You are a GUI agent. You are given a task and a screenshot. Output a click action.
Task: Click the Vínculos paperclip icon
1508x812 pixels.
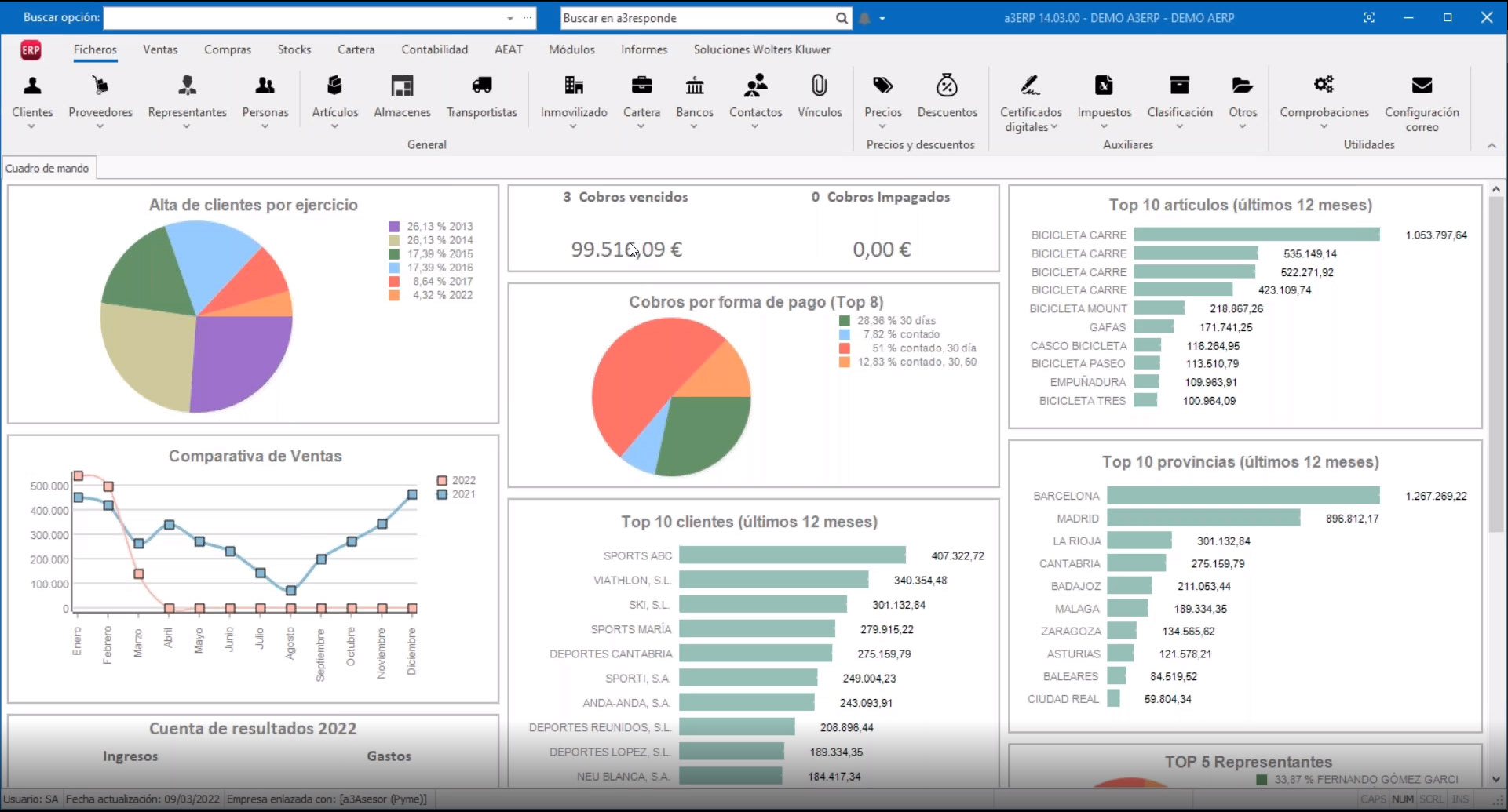click(x=819, y=86)
